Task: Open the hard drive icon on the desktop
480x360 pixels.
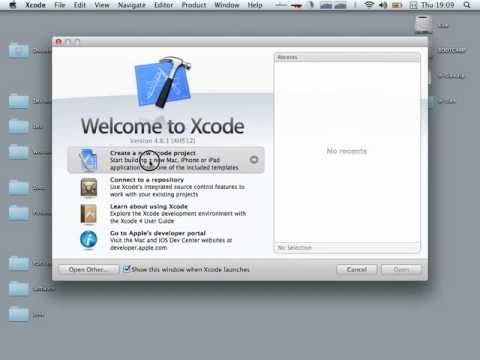Action: pyautogui.click(x=423, y=25)
